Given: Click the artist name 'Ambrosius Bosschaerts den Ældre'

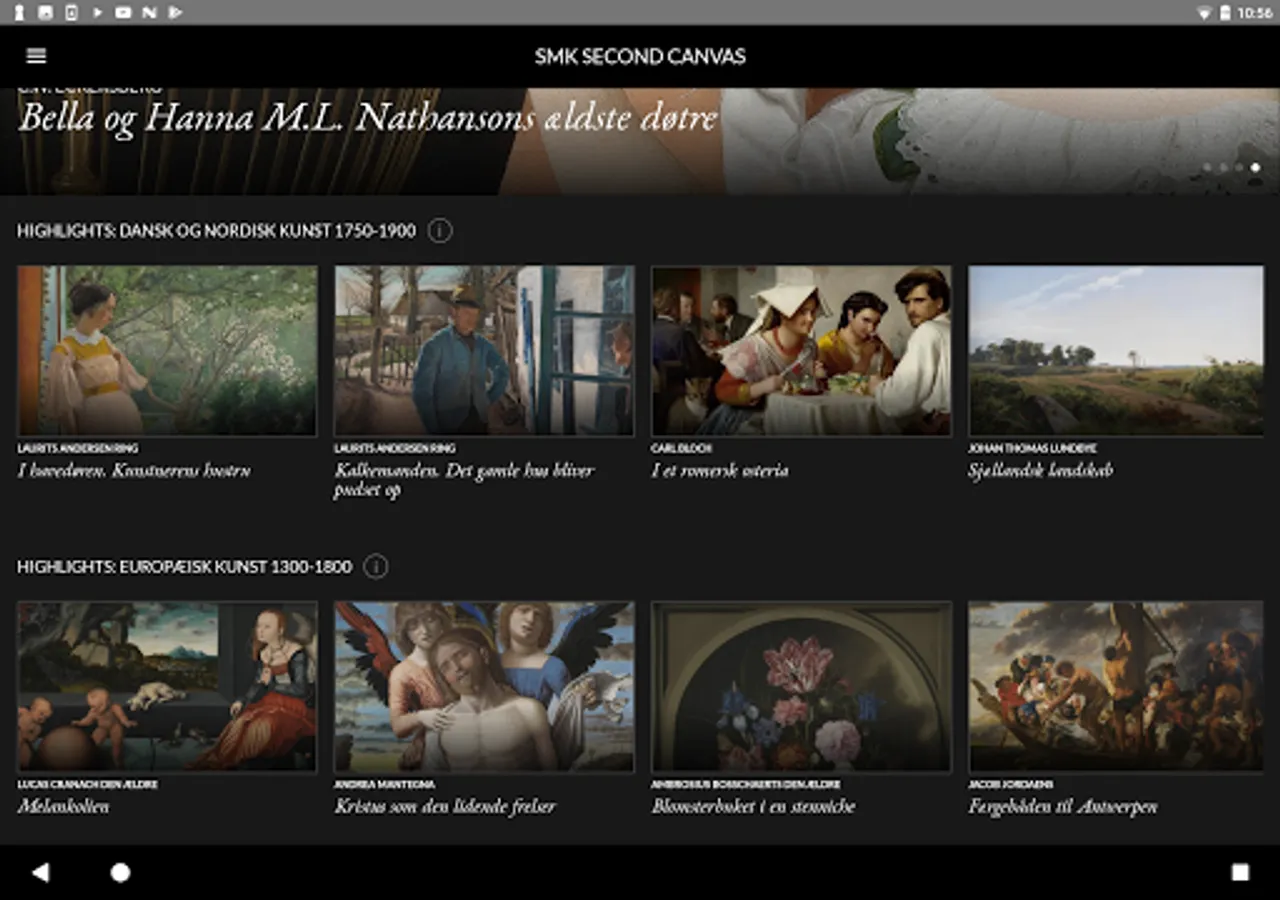Looking at the screenshot, I should (x=746, y=784).
